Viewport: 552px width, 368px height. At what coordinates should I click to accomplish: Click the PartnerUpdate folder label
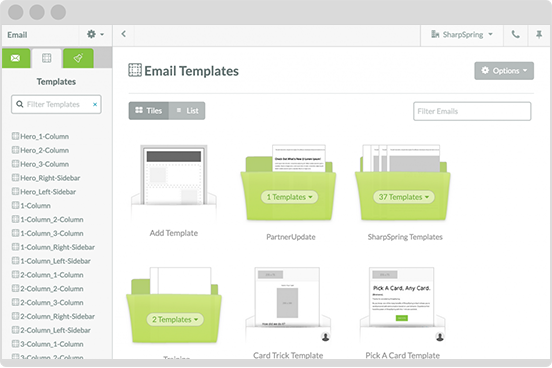pyautogui.click(x=291, y=237)
